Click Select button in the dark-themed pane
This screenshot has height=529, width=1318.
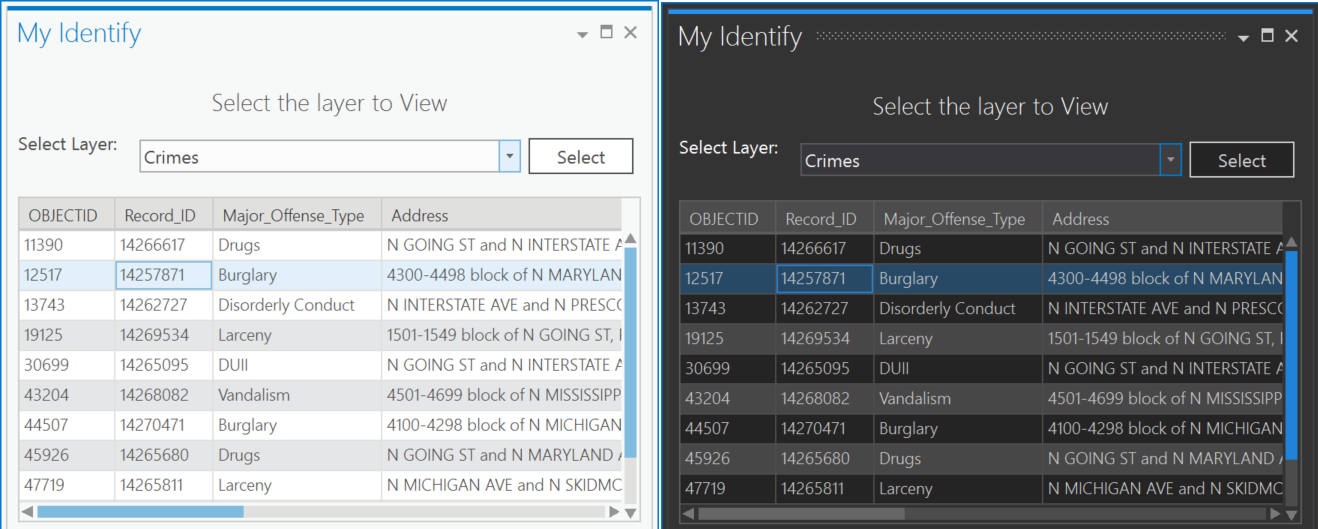[x=1241, y=160]
